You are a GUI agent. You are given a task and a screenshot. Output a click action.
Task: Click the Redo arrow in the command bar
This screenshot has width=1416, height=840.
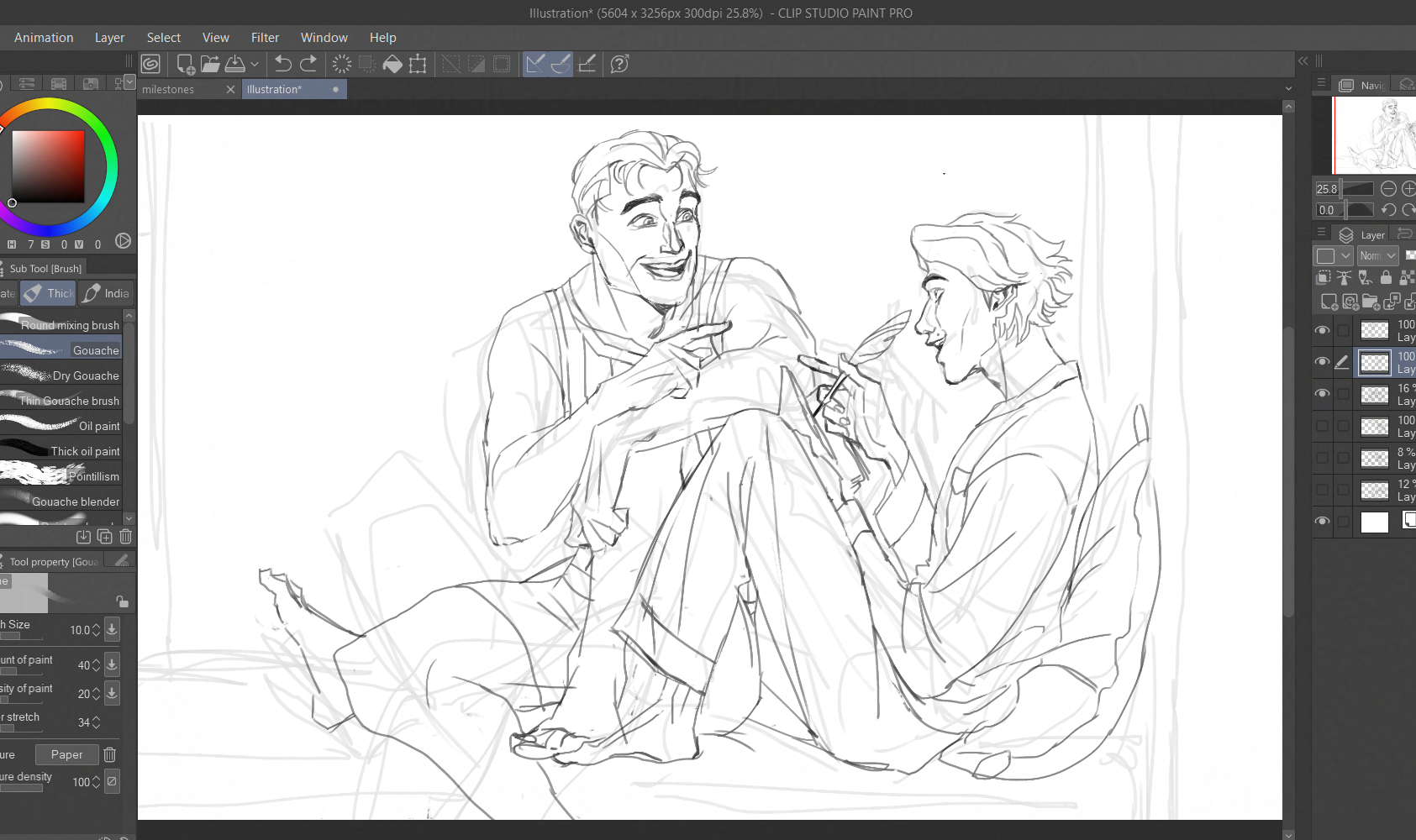(309, 64)
